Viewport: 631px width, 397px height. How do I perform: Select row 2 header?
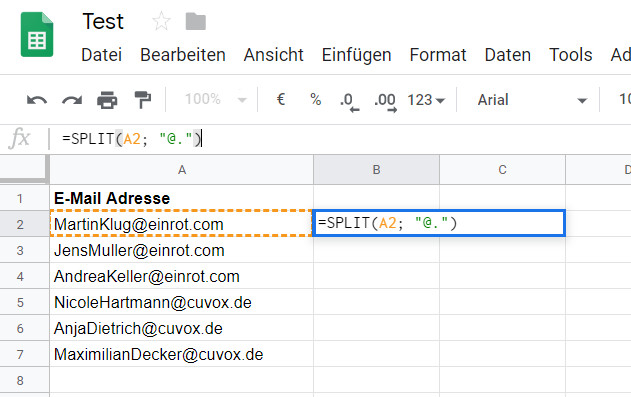(25, 224)
